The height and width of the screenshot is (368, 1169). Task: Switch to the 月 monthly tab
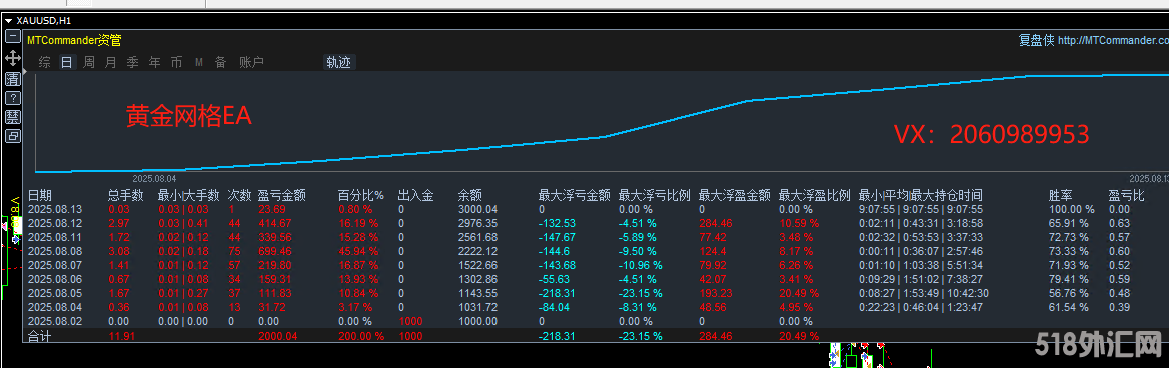110,63
